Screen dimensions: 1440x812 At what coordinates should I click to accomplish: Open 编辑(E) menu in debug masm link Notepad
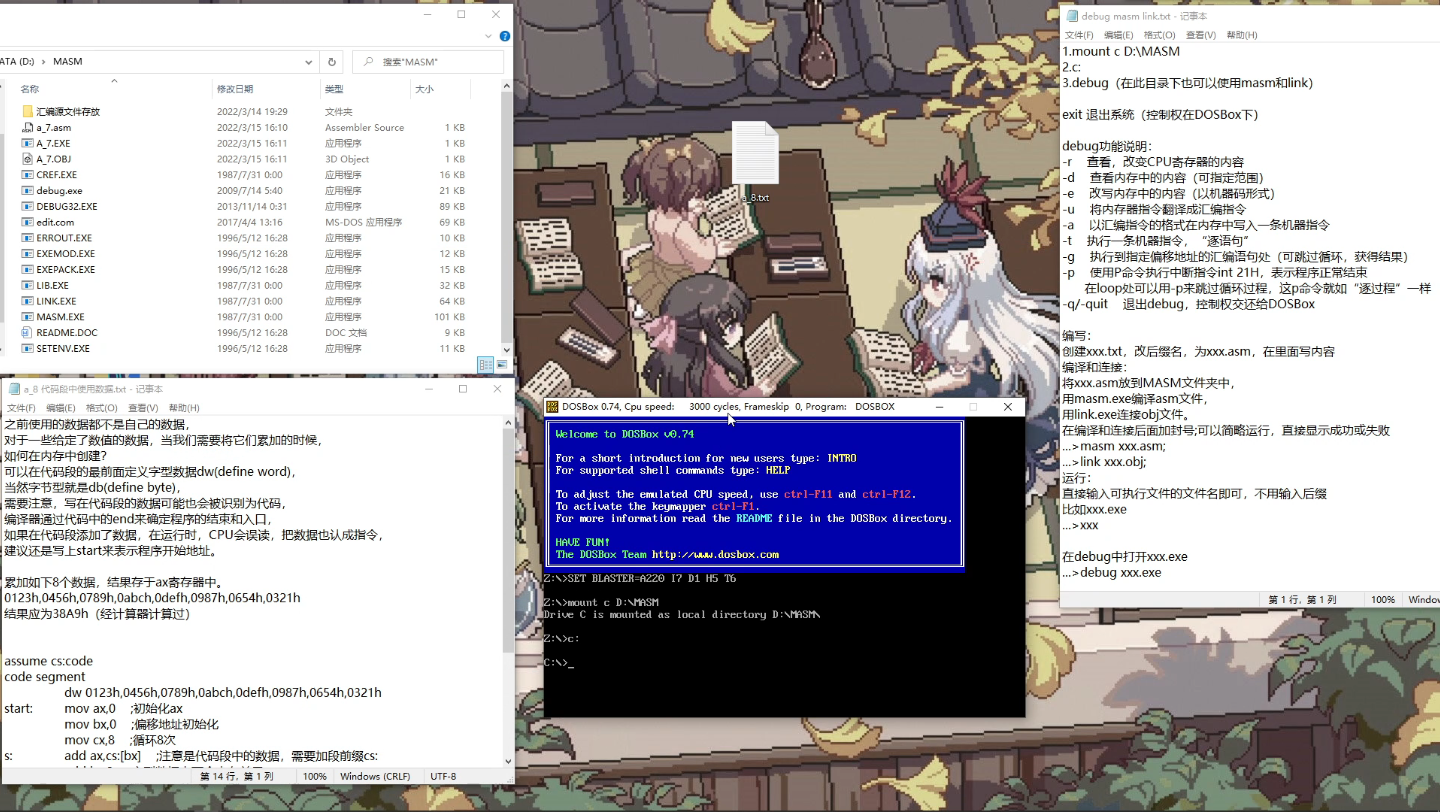tap(1119, 35)
